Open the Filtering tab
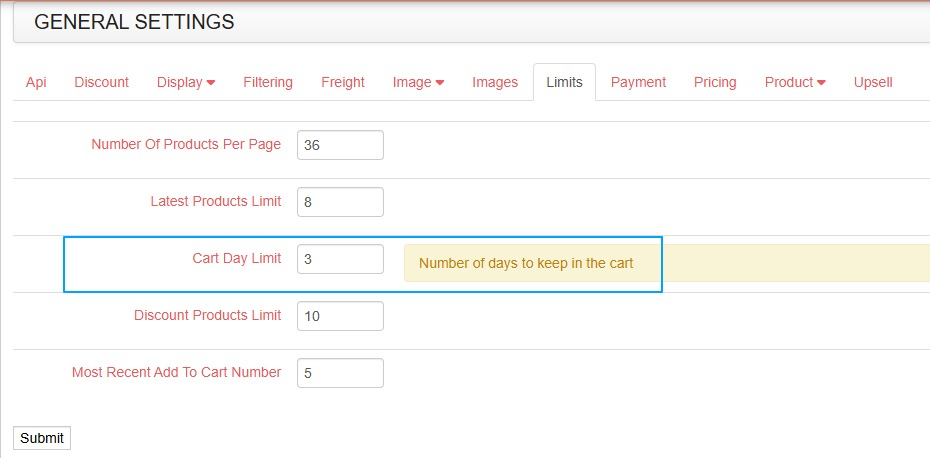This screenshot has height=458, width=930. pyautogui.click(x=268, y=82)
